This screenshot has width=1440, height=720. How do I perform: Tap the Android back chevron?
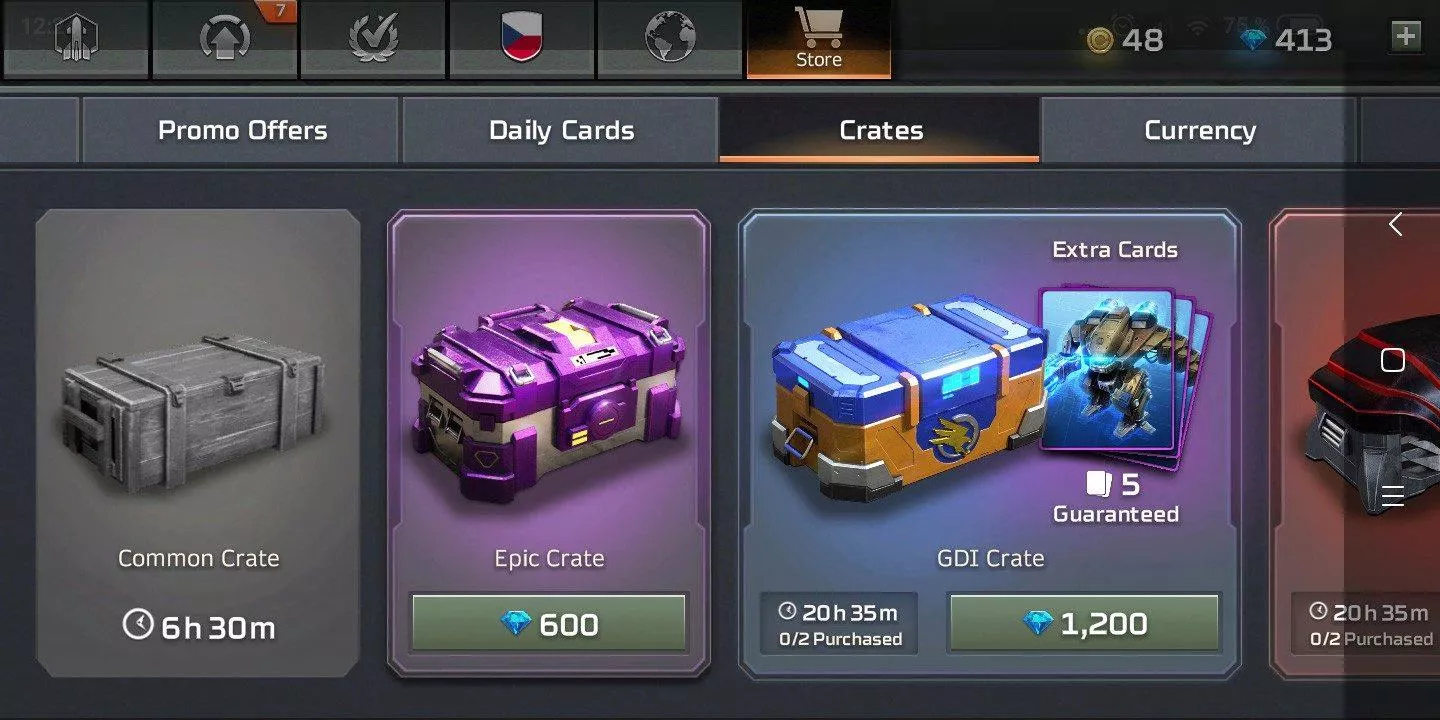point(1395,225)
